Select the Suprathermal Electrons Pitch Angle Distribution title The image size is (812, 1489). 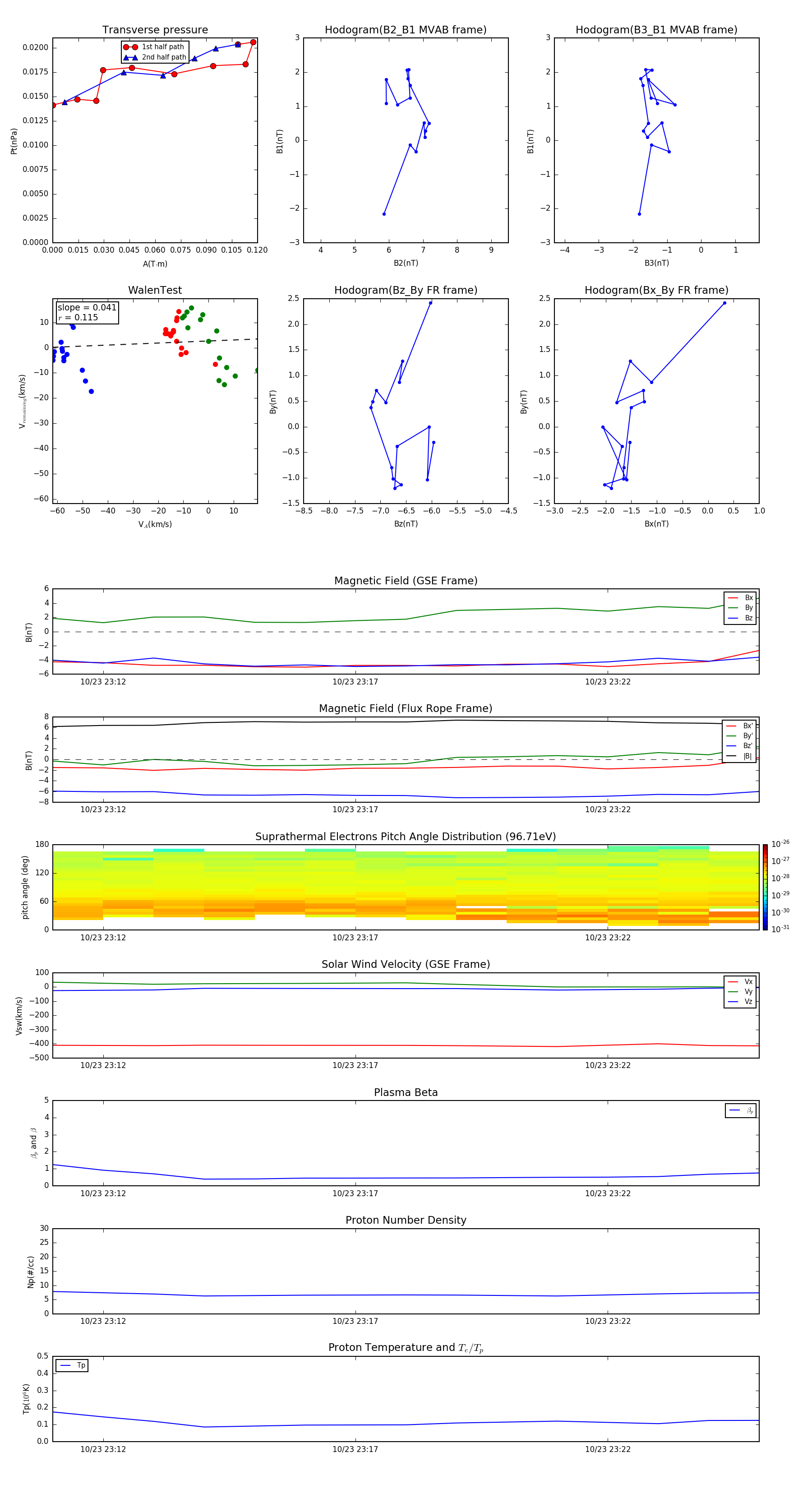[x=406, y=837]
